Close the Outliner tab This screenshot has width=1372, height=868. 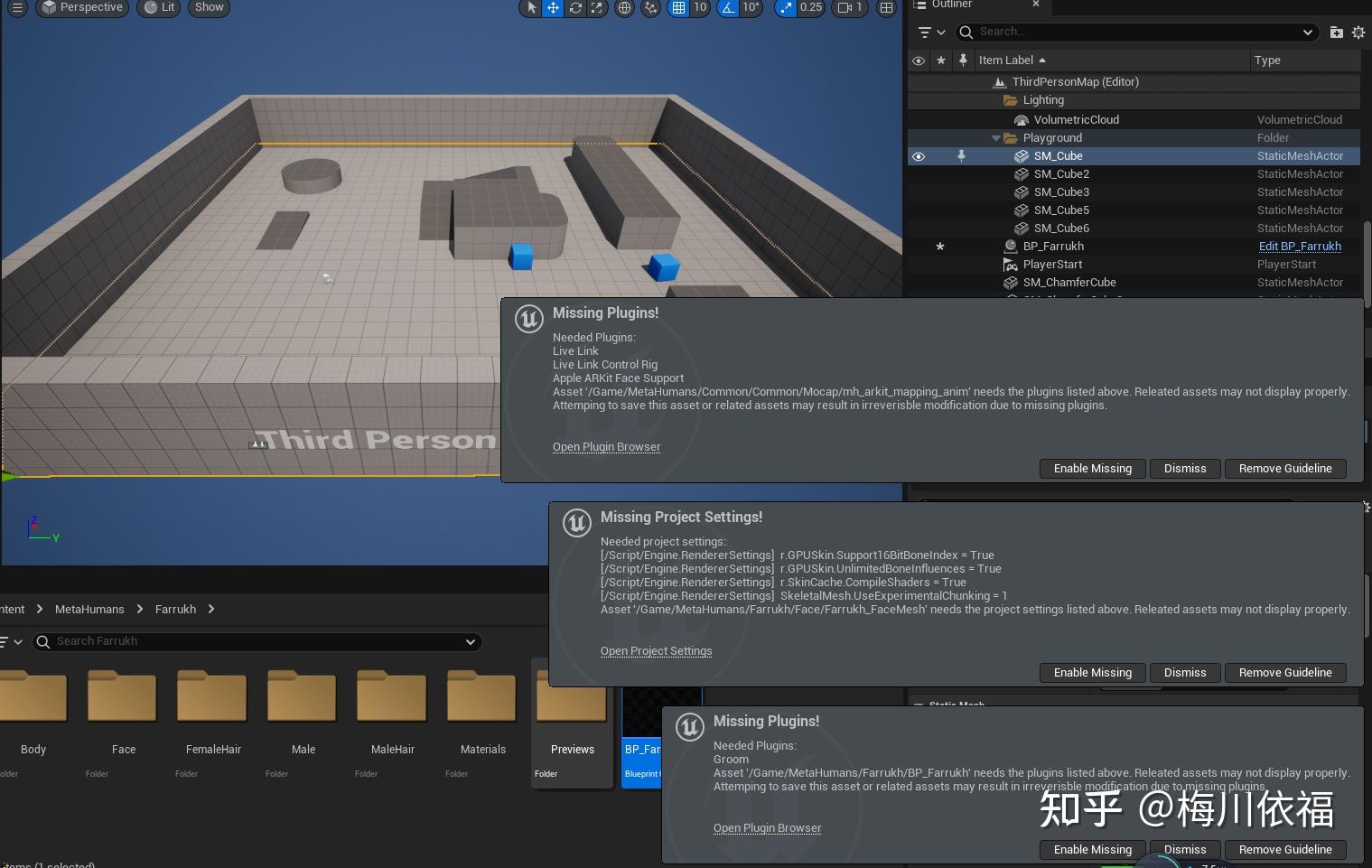[x=1036, y=5]
